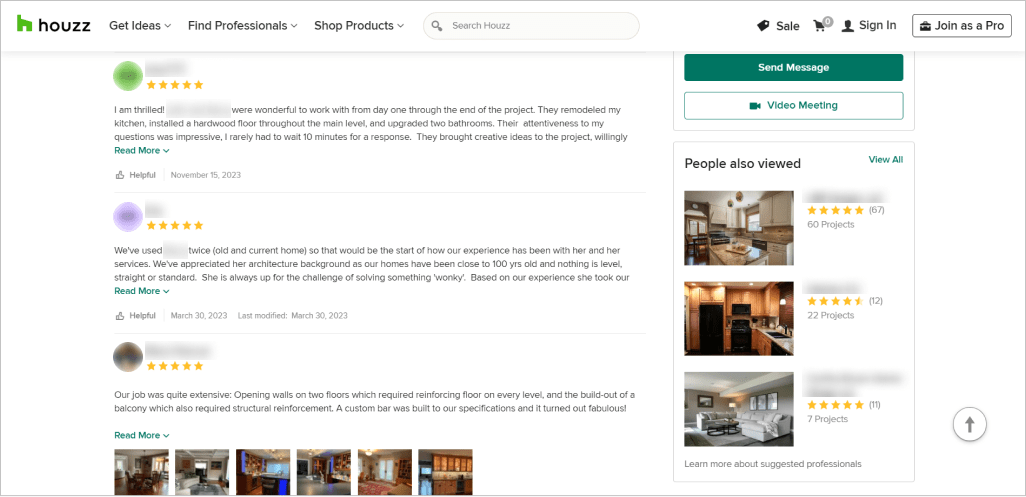Click thumbs-up Helpful on November 15 review
This screenshot has height=497, width=1026.
click(120, 175)
